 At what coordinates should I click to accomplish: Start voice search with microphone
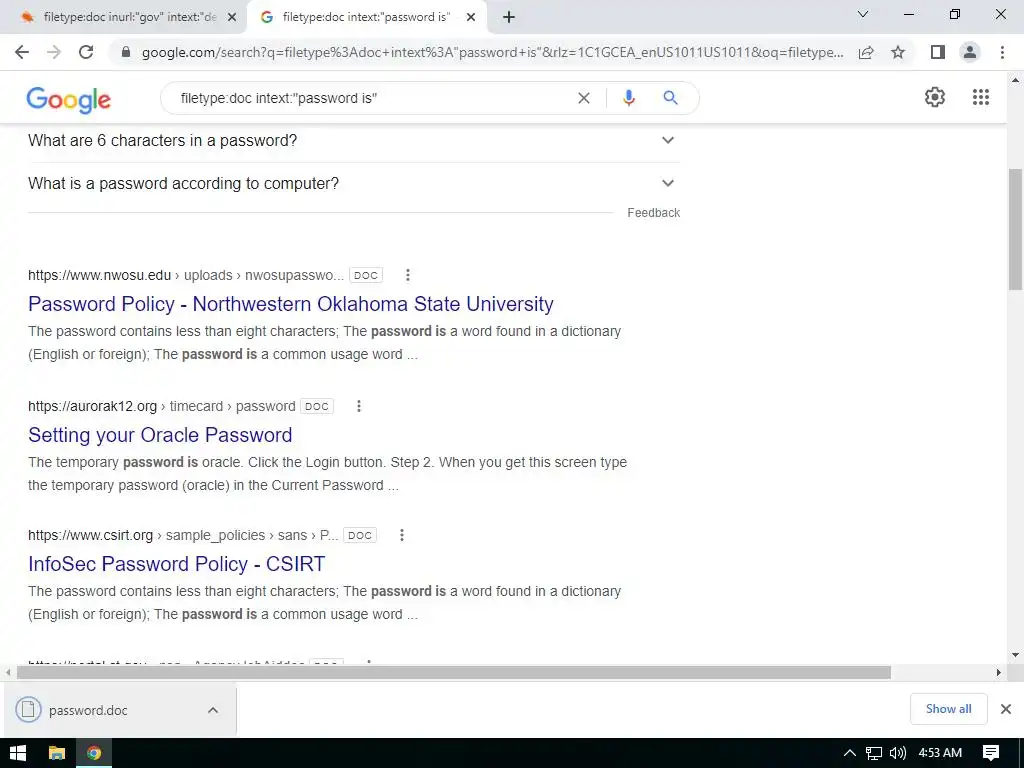pyautogui.click(x=628, y=98)
